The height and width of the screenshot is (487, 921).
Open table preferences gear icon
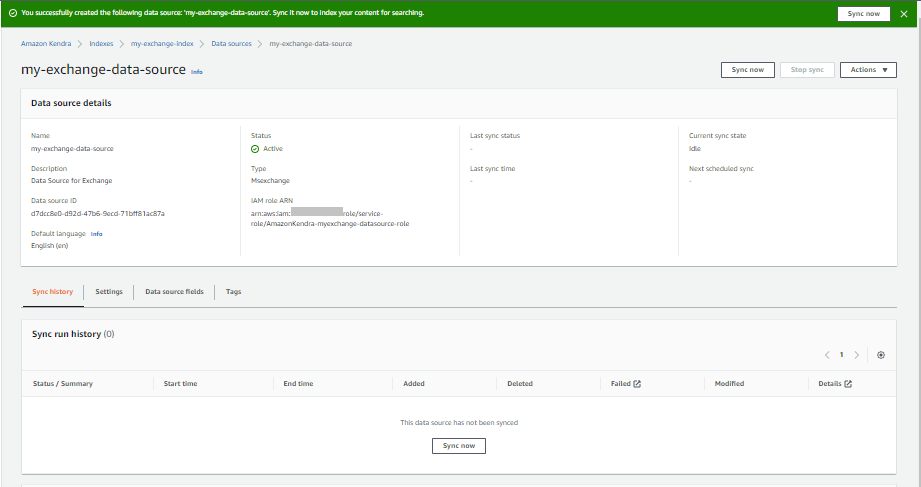[880, 355]
